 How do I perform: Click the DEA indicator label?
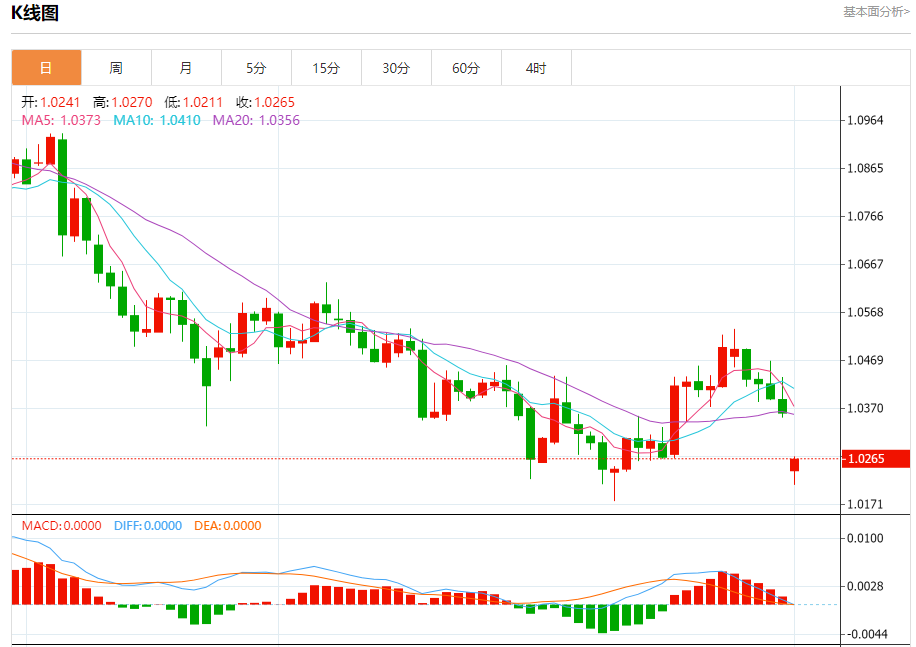tap(227, 526)
